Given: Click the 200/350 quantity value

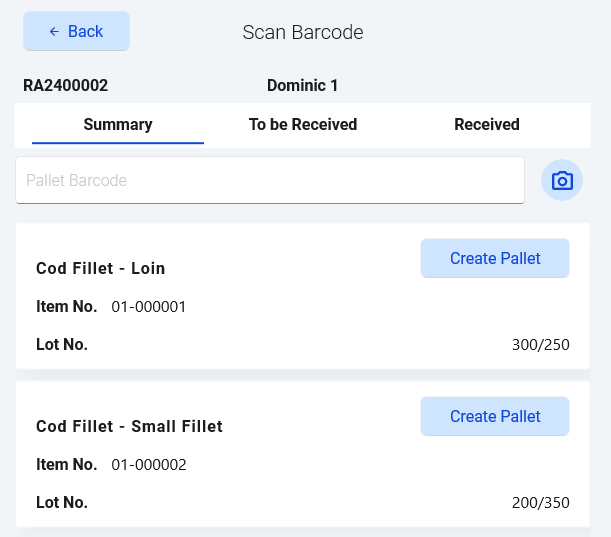Looking at the screenshot, I should click(540, 503).
